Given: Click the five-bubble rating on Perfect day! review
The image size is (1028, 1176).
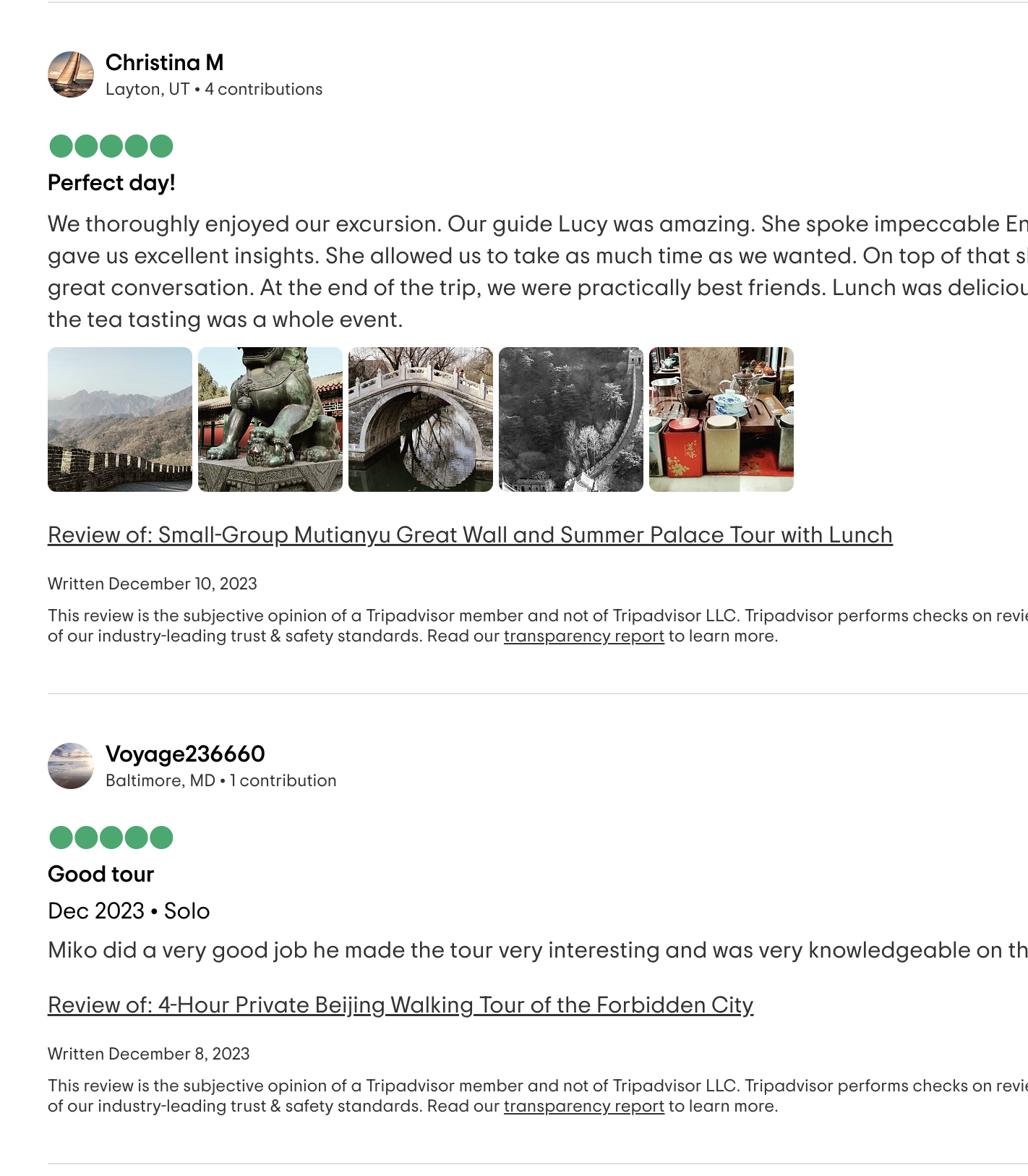Looking at the screenshot, I should pos(111,146).
